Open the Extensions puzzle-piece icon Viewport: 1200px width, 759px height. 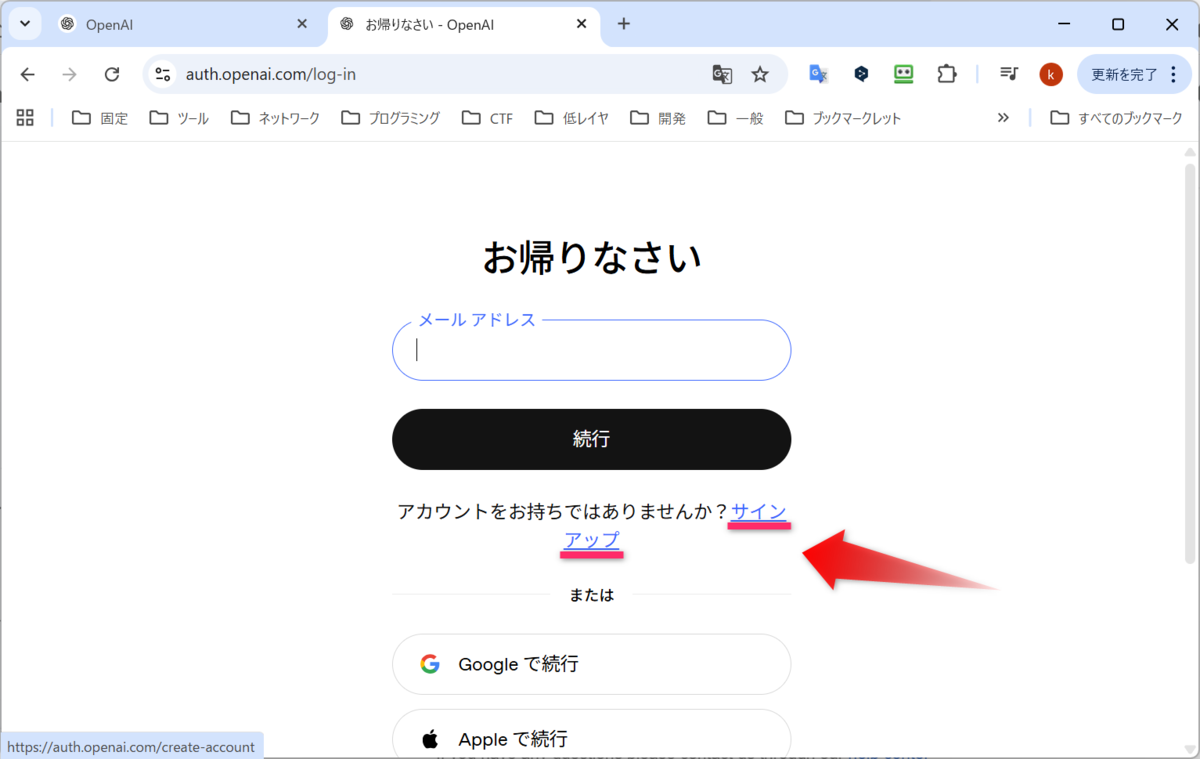pyautogui.click(x=946, y=73)
